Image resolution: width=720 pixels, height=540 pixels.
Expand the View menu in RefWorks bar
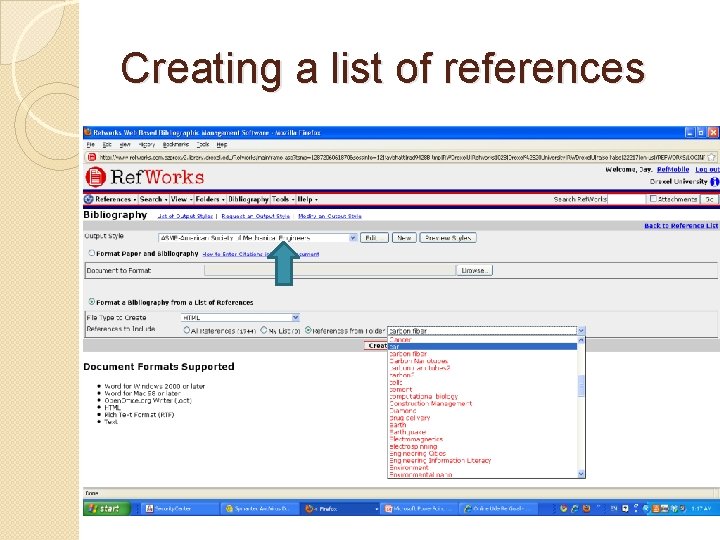[181, 199]
